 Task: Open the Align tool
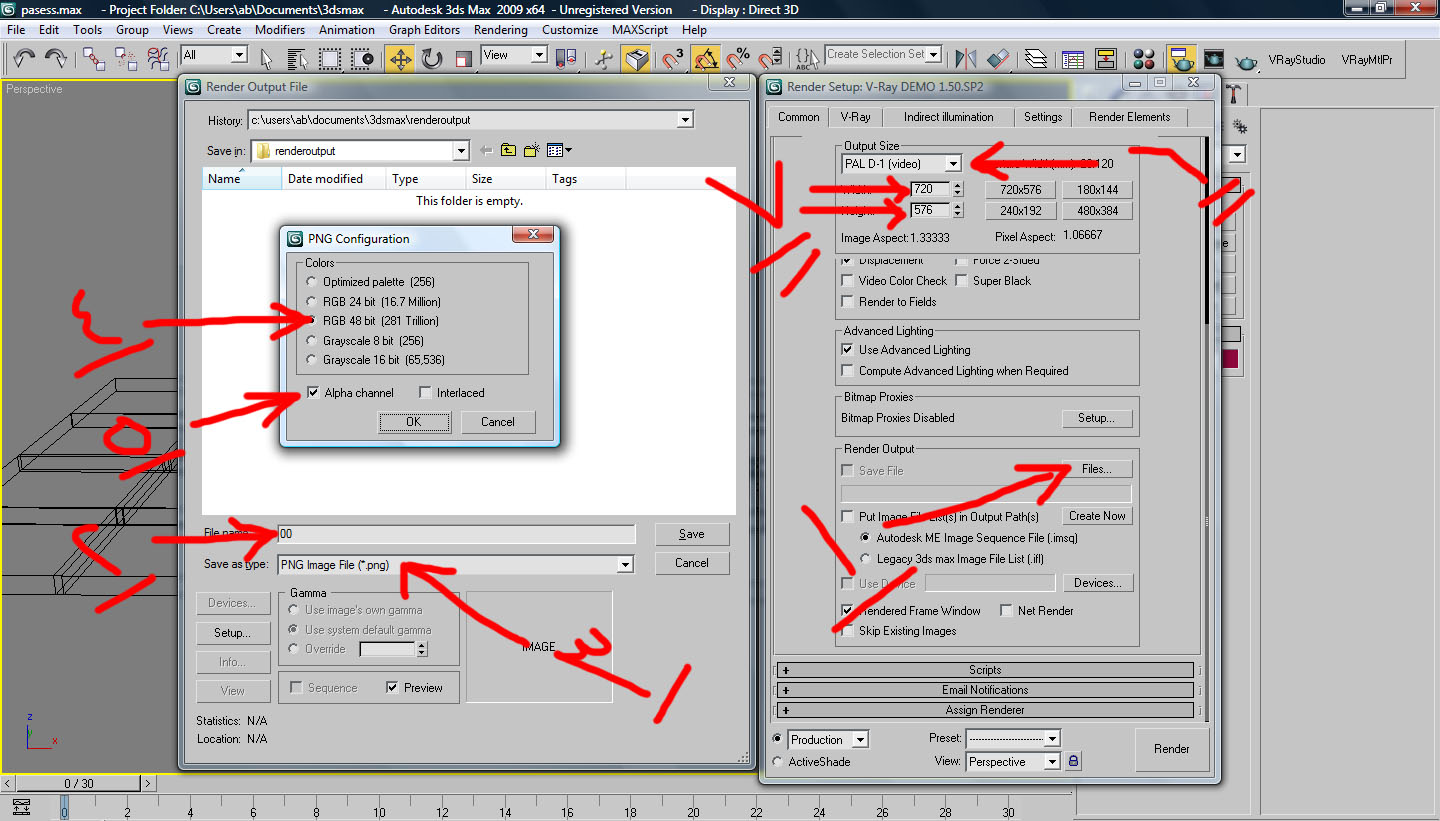point(998,59)
